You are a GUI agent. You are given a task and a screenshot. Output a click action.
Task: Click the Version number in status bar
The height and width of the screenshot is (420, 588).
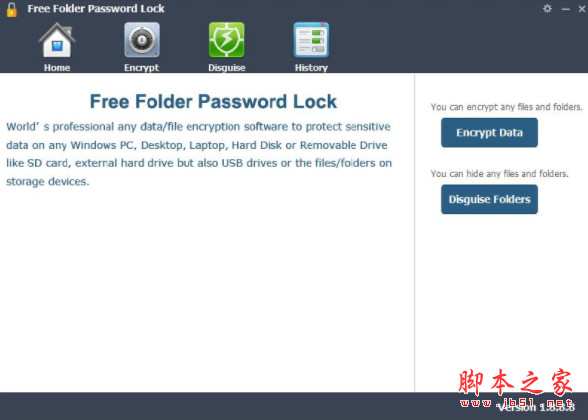pos(536,407)
